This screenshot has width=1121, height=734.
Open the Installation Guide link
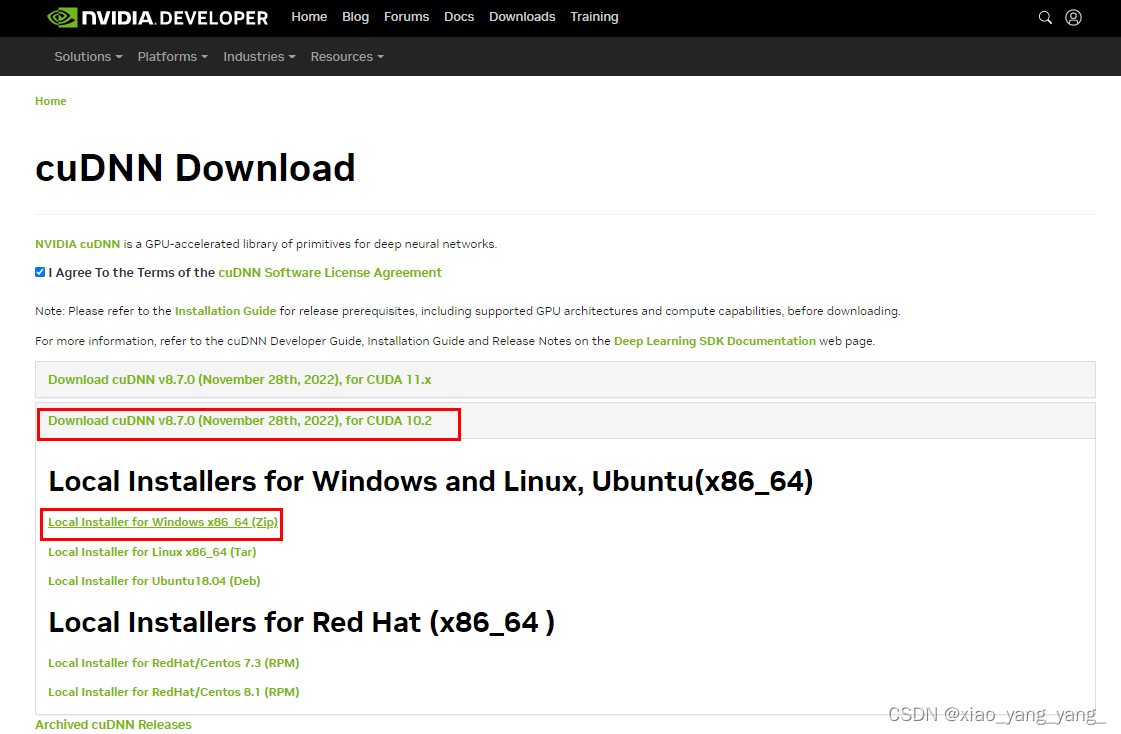225,311
